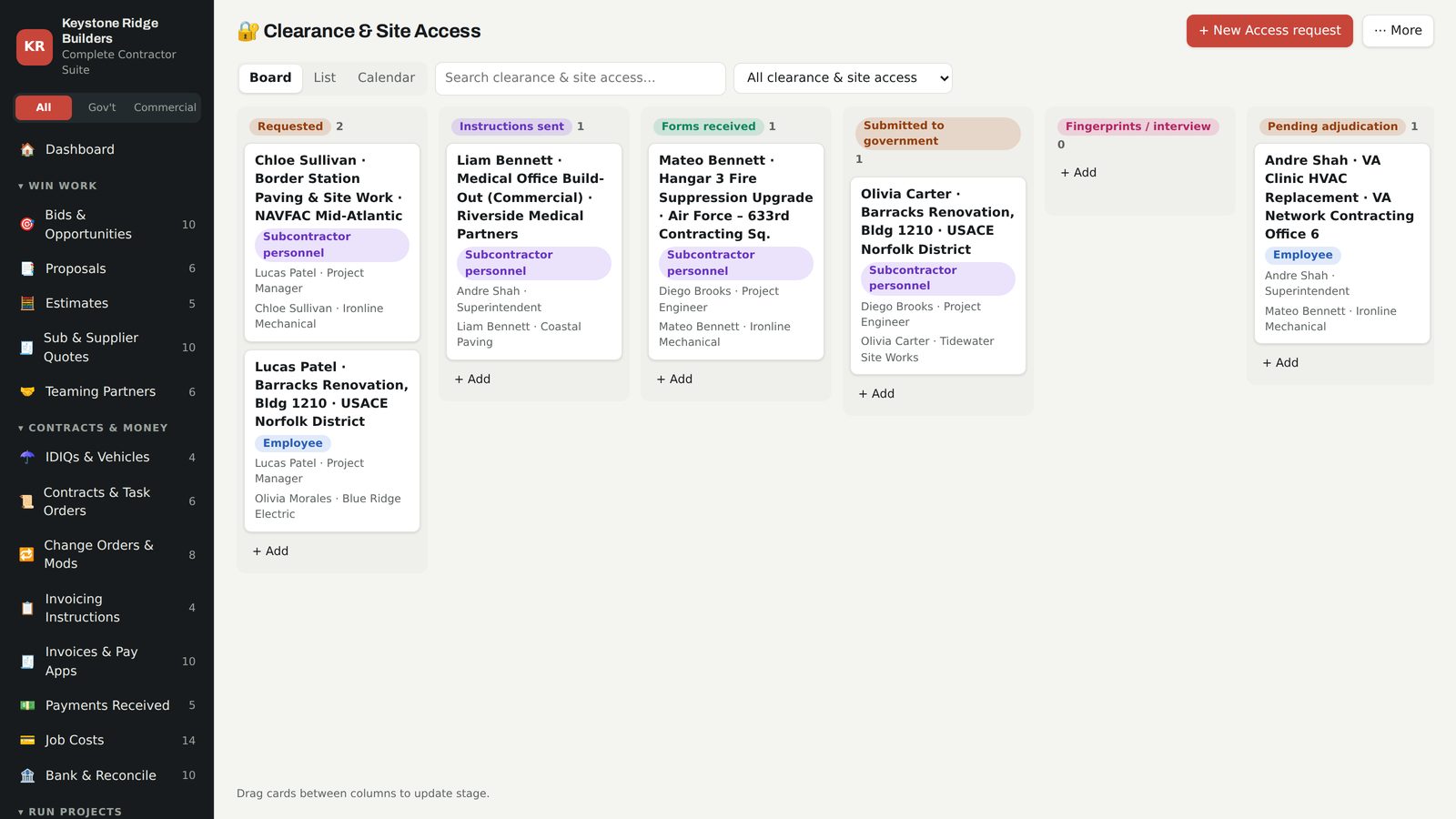This screenshot has height=819, width=1456.
Task: Focus the Search clearance & site access field
Action: click(581, 78)
